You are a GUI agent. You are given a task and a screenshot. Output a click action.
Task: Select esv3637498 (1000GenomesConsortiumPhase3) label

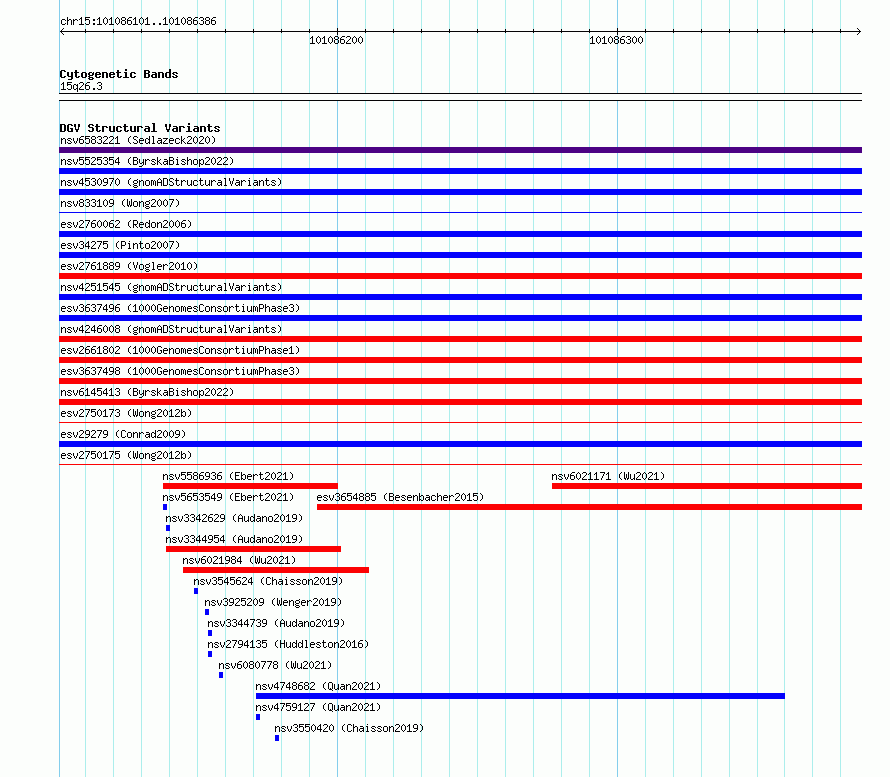click(x=180, y=371)
